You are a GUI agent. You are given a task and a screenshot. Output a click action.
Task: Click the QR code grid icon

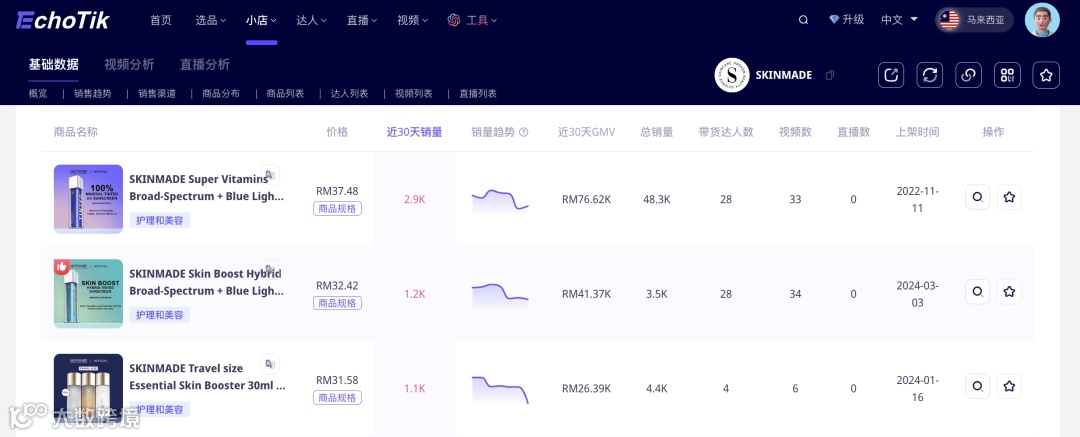tap(1007, 75)
